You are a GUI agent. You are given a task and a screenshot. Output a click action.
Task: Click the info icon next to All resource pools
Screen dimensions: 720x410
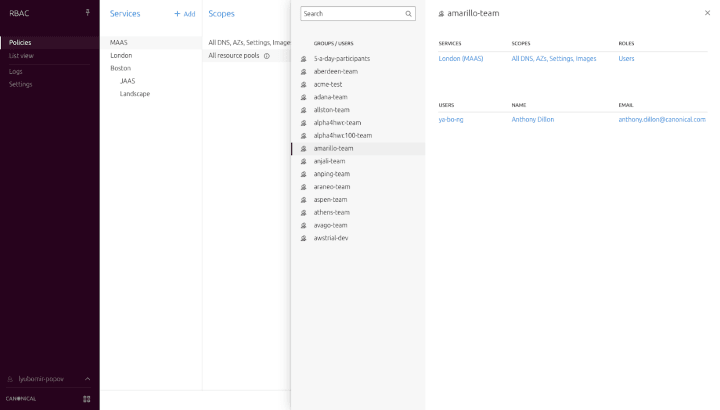(x=267, y=56)
